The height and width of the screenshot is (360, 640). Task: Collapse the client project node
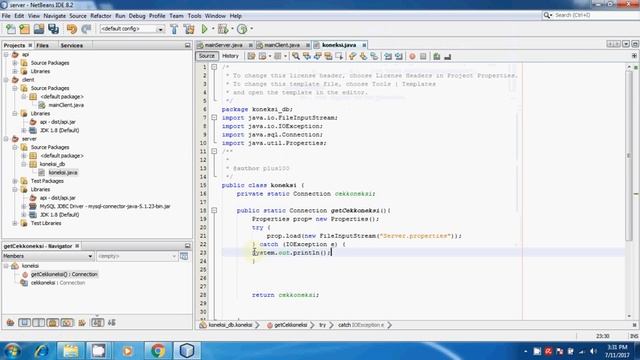(6, 80)
